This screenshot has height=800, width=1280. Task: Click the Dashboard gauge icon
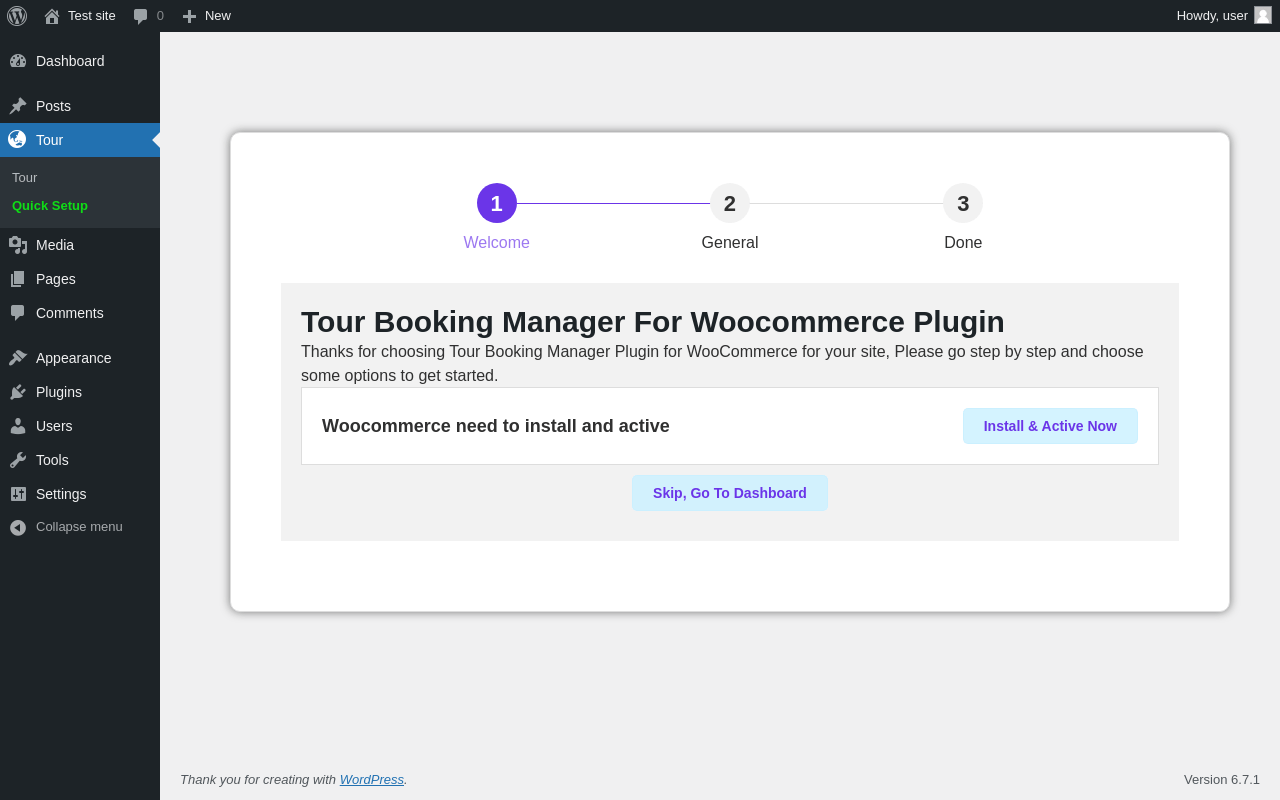click(x=18, y=61)
